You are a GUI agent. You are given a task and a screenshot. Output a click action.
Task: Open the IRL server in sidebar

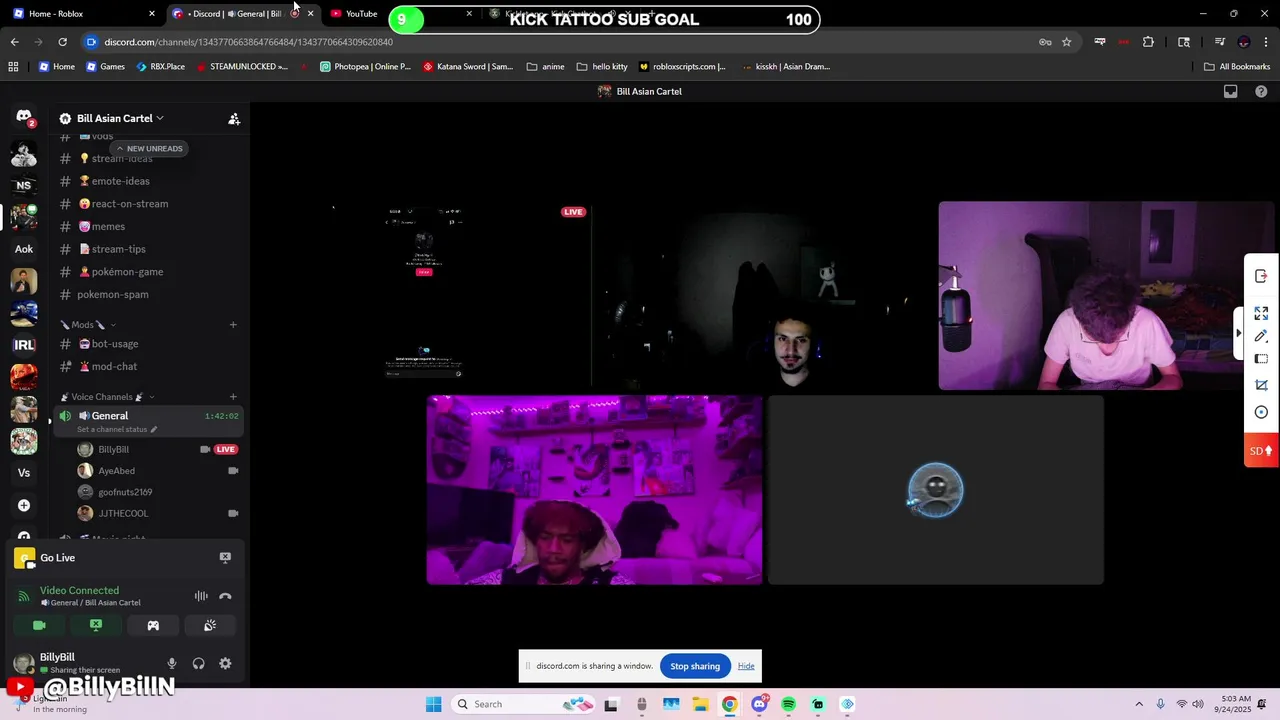point(24,345)
